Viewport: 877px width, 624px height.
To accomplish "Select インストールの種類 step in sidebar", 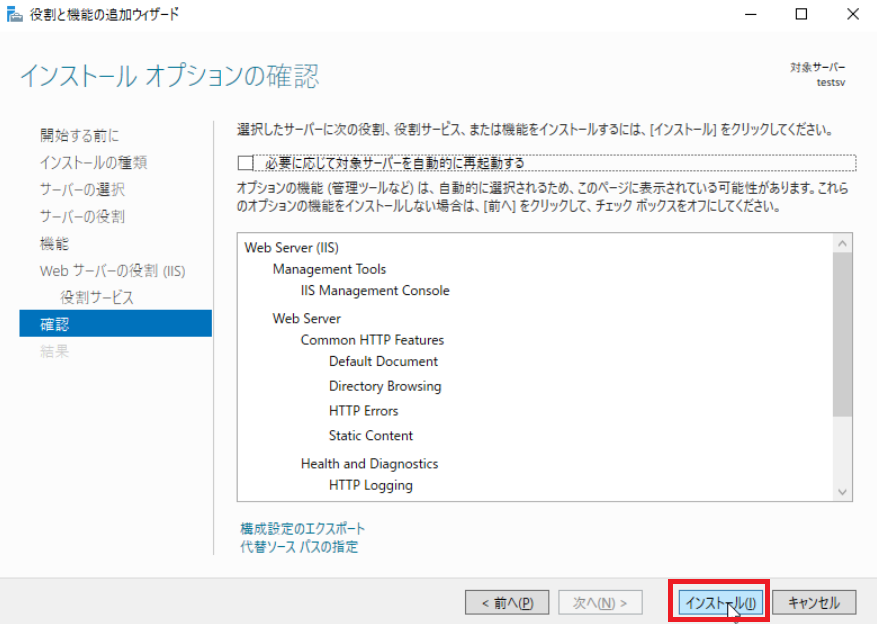I will pyautogui.click(x=93, y=162).
